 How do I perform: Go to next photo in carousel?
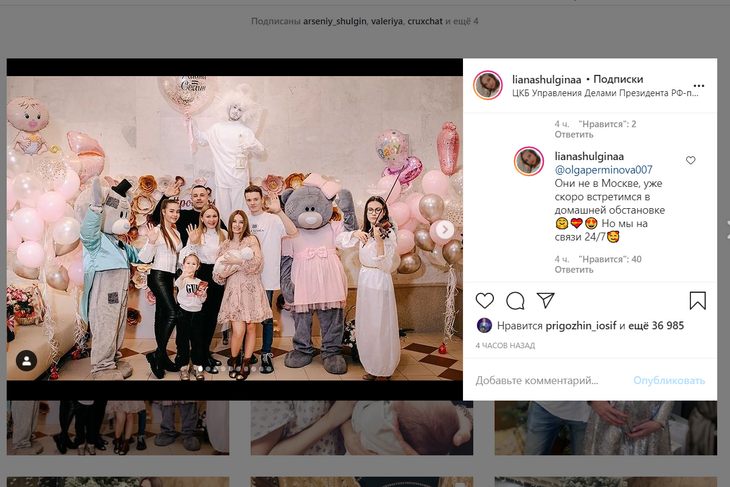[x=445, y=230]
